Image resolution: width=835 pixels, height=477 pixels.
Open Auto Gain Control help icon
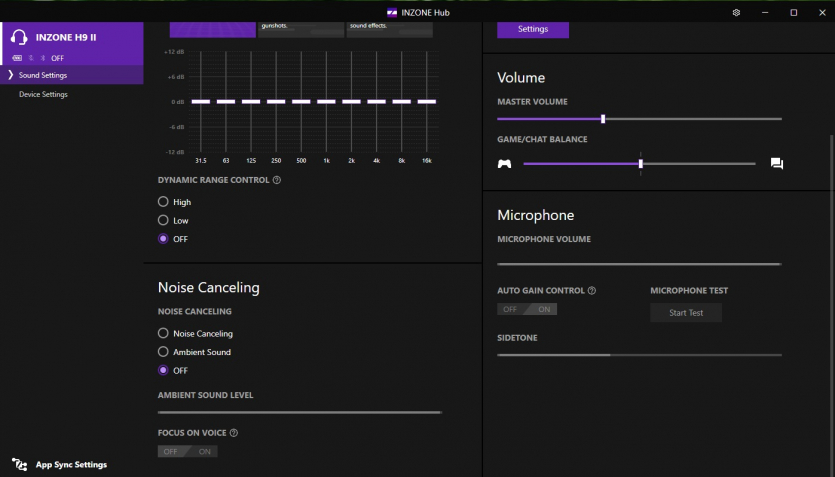click(x=592, y=291)
